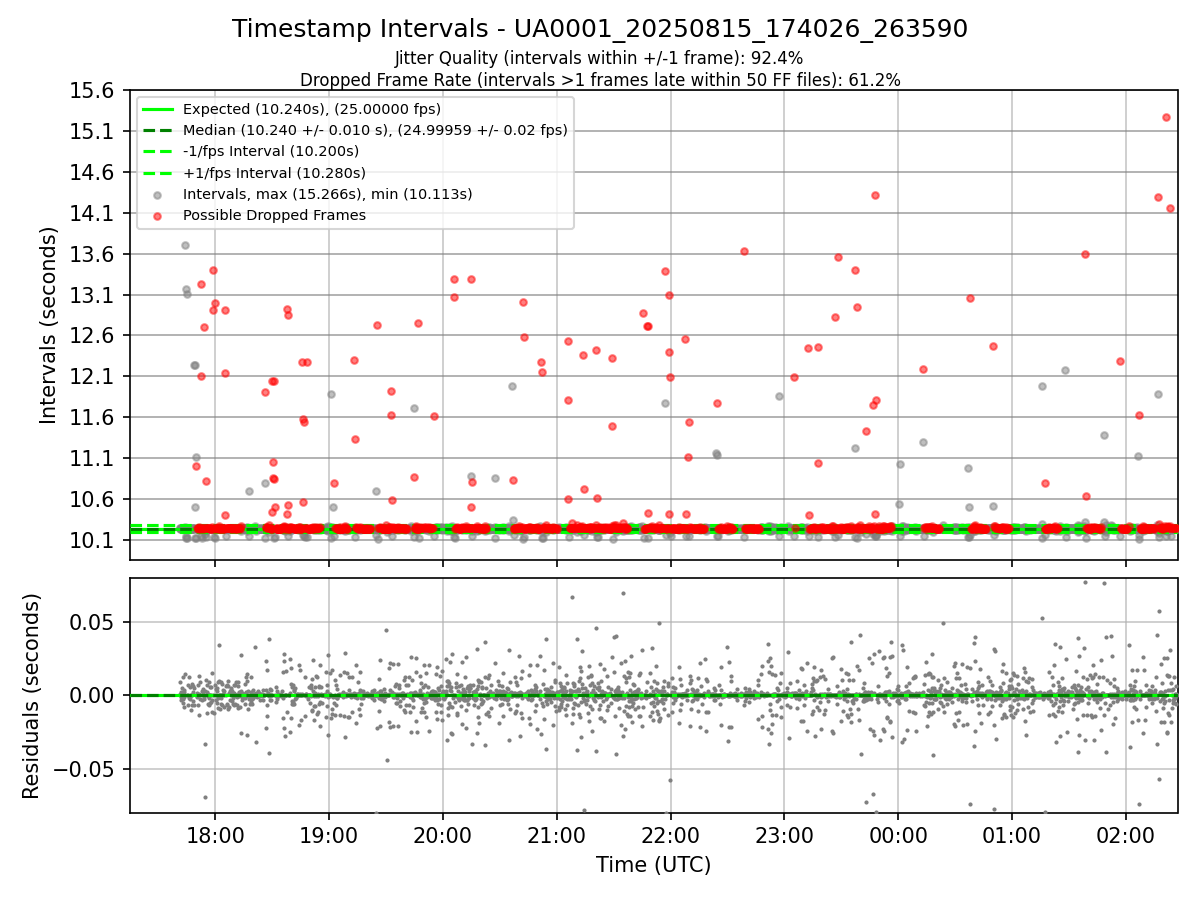Select legend entry 'Possible Dropped Frames'
1200x900 pixels.
(x=274, y=215)
